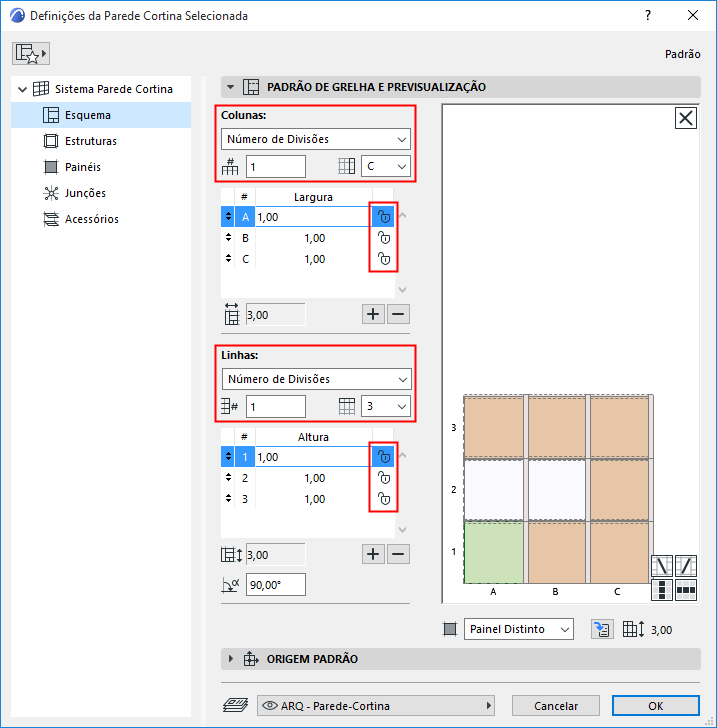Select tan panel C3 in preview

click(619, 427)
